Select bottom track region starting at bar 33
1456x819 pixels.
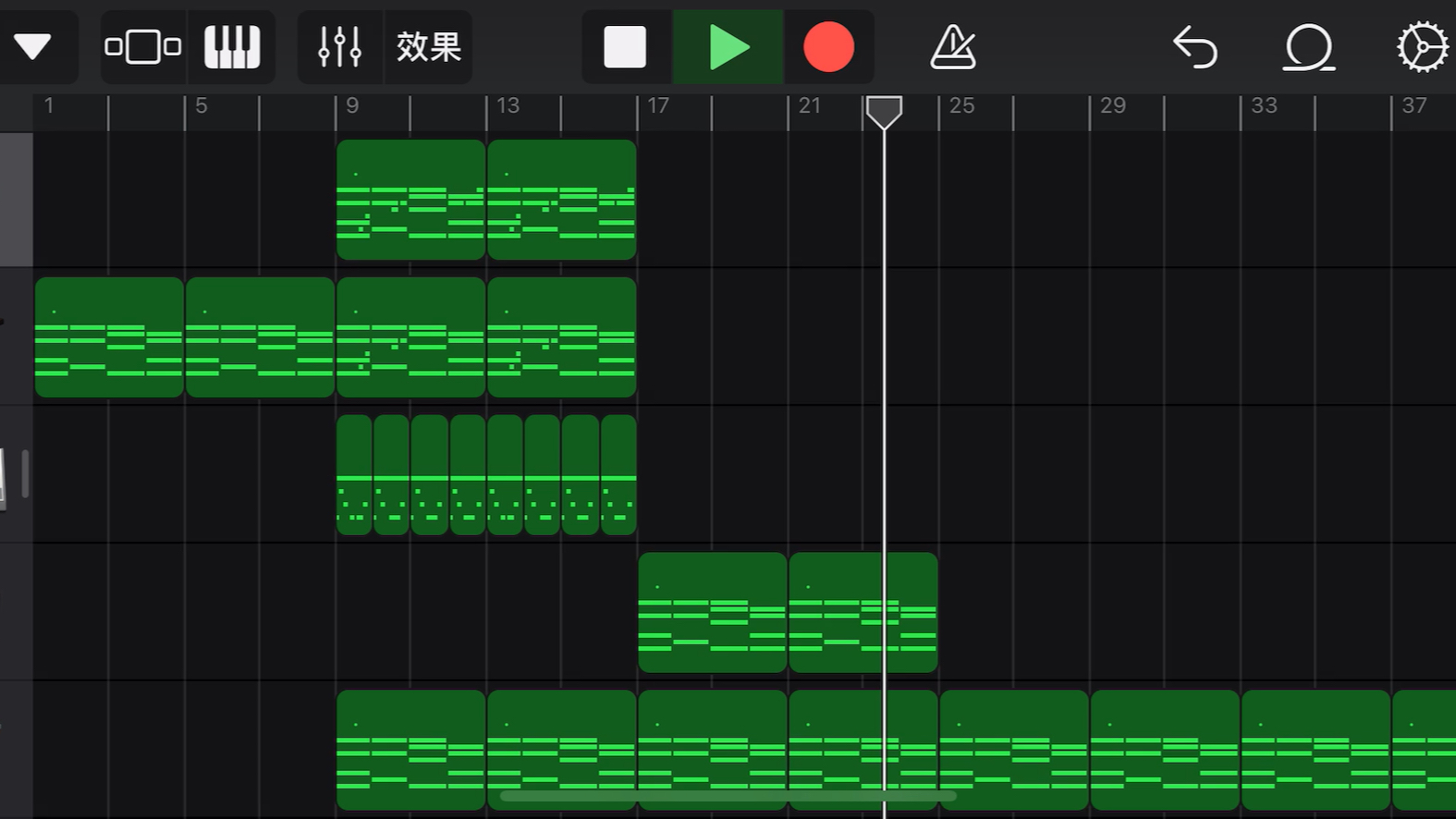(1315, 751)
